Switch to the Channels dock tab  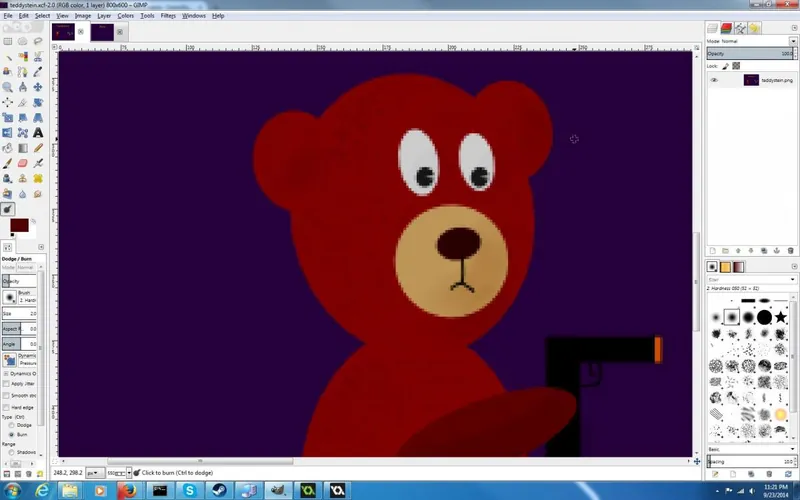727,28
